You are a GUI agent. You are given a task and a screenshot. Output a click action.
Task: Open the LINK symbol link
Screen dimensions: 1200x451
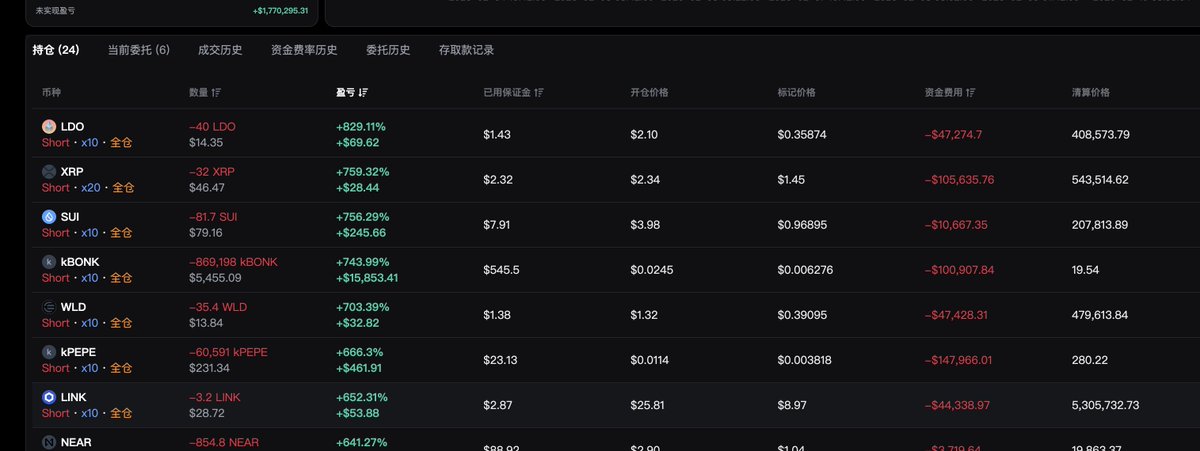[74, 397]
